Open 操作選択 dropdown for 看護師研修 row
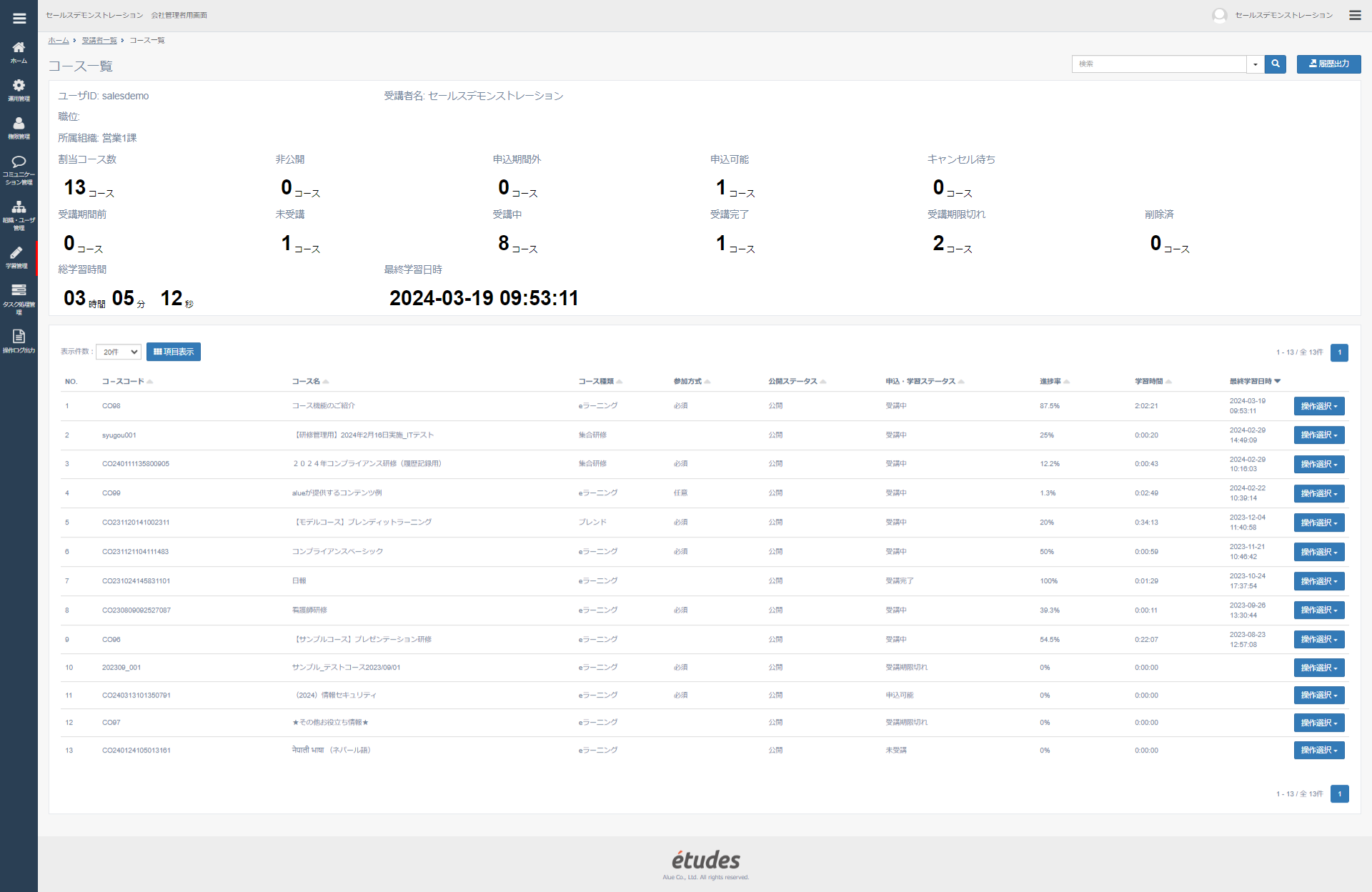 click(x=1319, y=610)
